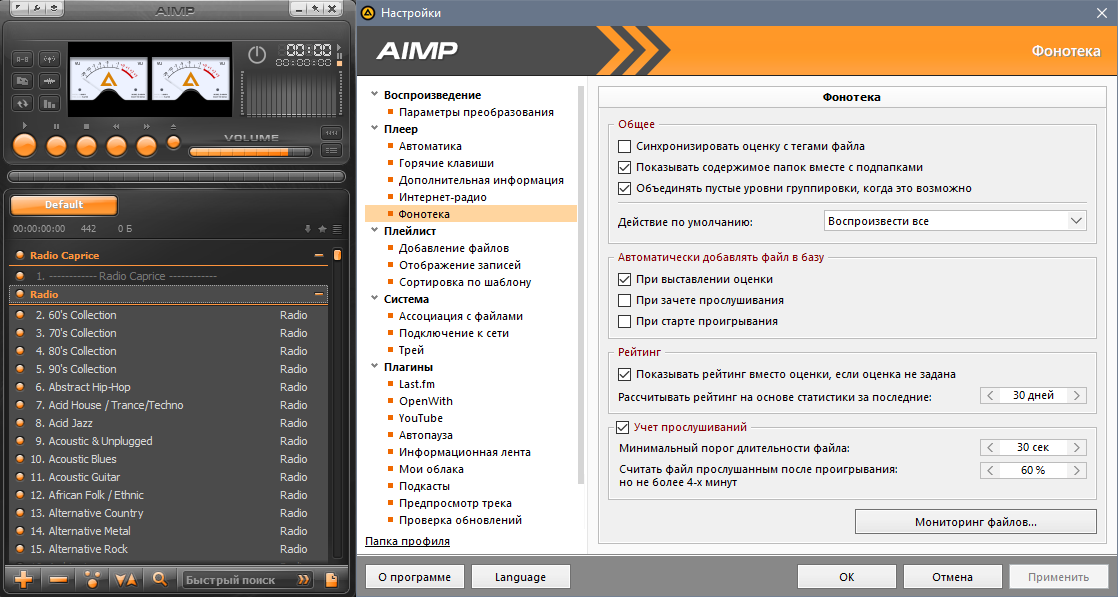Click the small Eject/Open files button

173,142
